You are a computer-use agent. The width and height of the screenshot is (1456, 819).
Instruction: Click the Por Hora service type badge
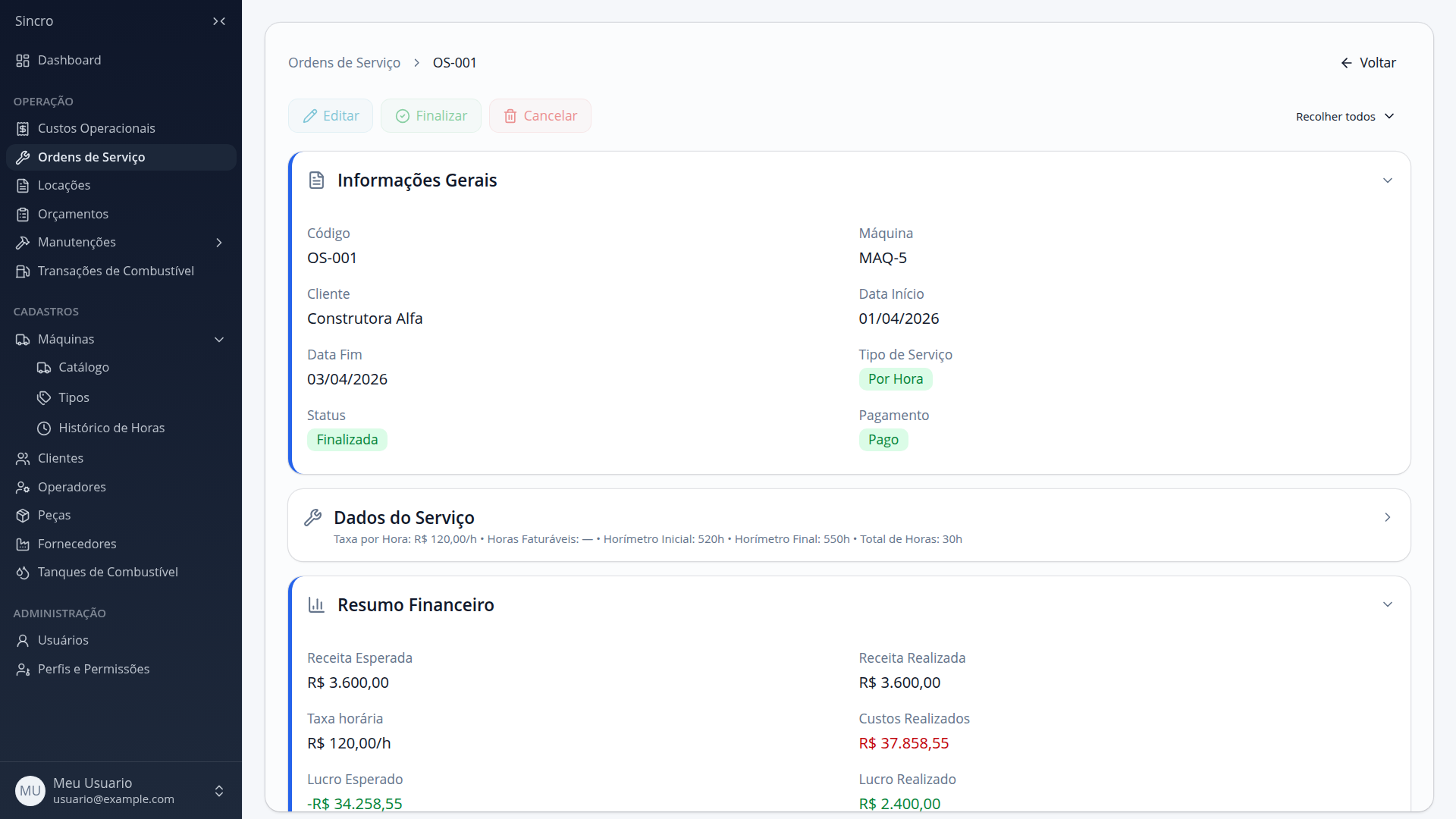click(x=896, y=379)
